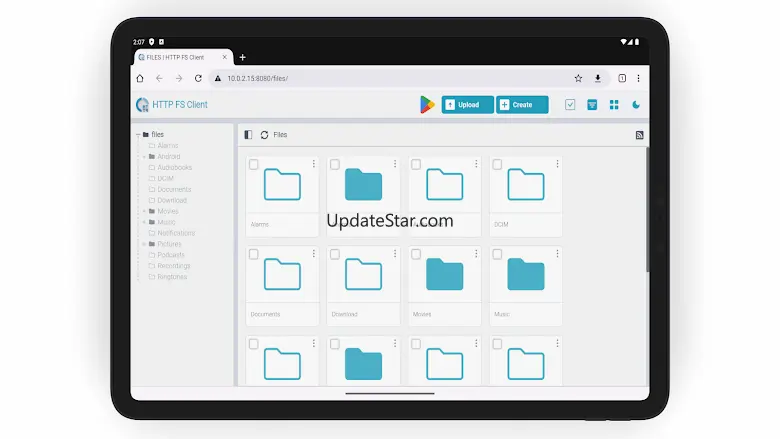Click the browser download icon
The height and width of the screenshot is (439, 780).
pos(597,78)
